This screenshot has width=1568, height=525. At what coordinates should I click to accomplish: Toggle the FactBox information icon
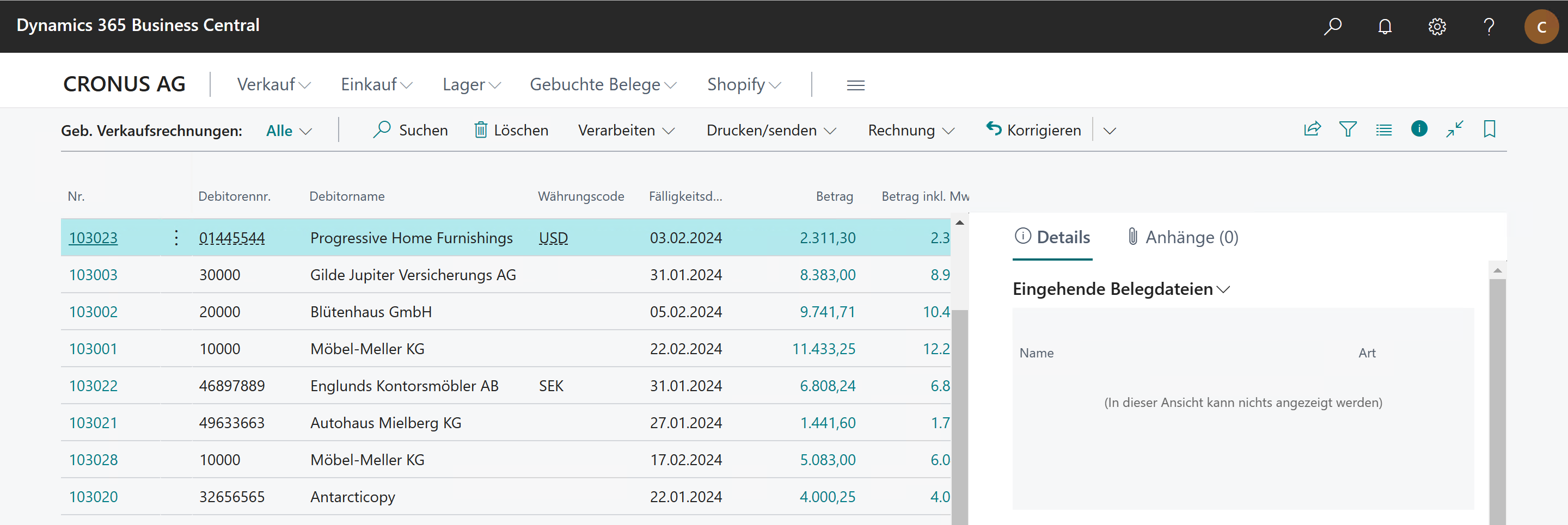tap(1419, 129)
